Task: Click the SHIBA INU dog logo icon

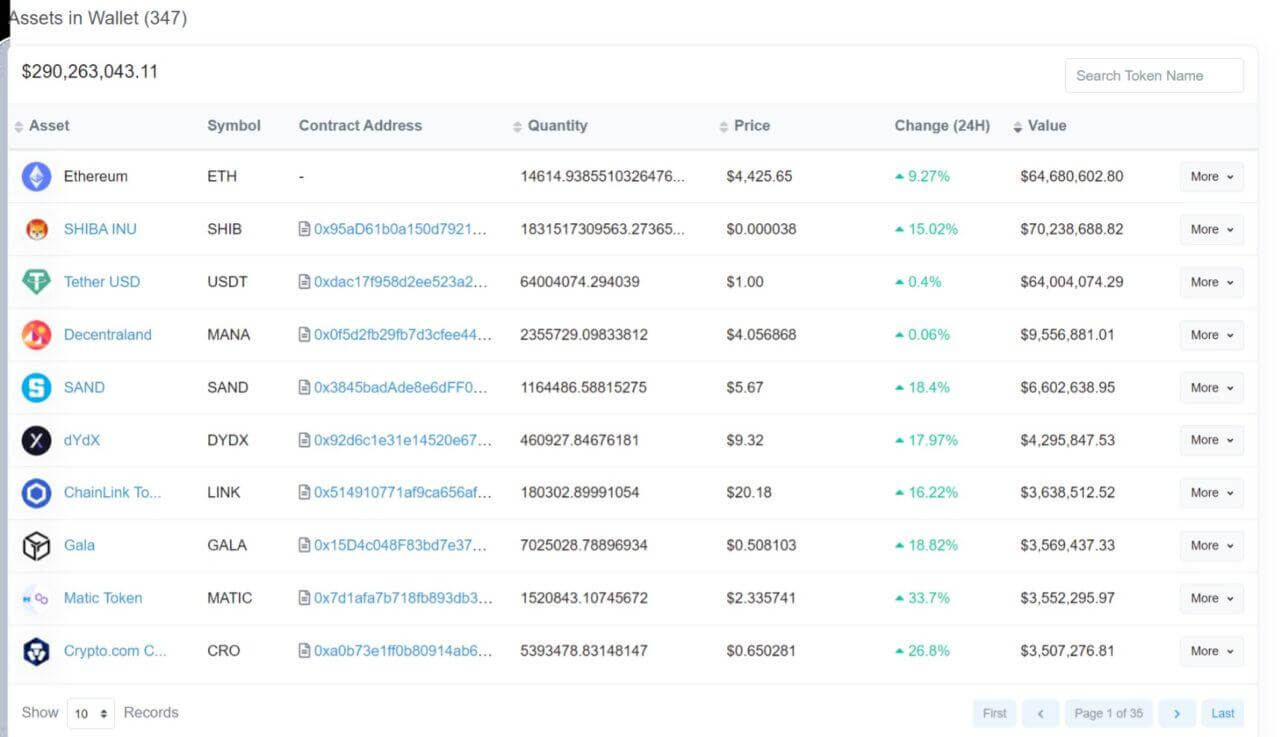Action: coord(36,229)
